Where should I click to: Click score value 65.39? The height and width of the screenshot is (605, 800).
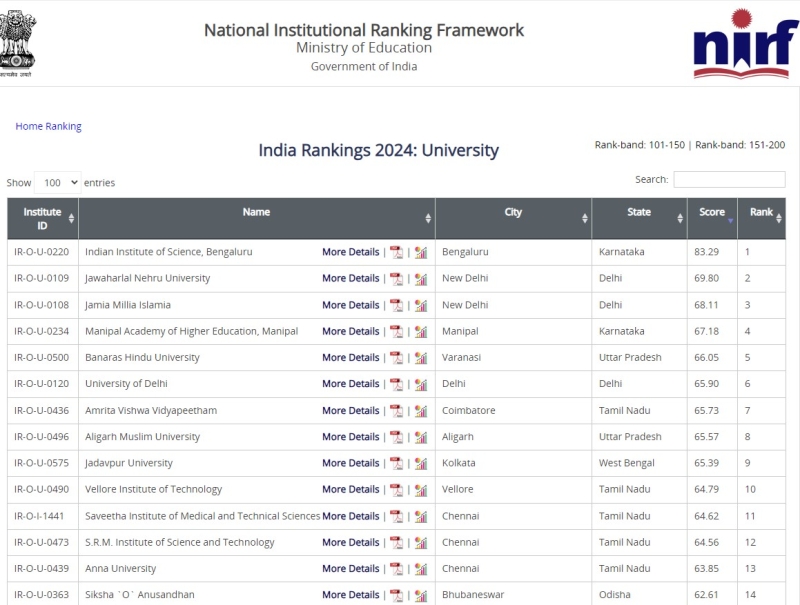707,463
